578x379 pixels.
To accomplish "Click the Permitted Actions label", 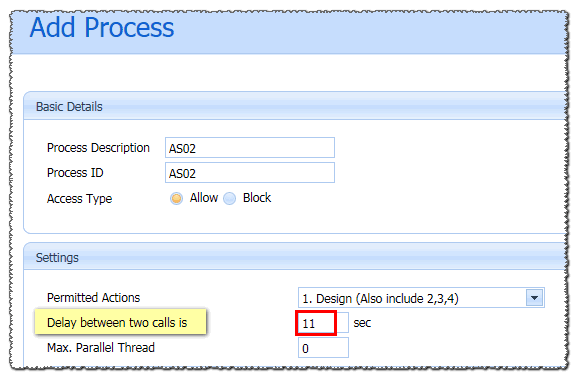I will (x=93, y=298).
